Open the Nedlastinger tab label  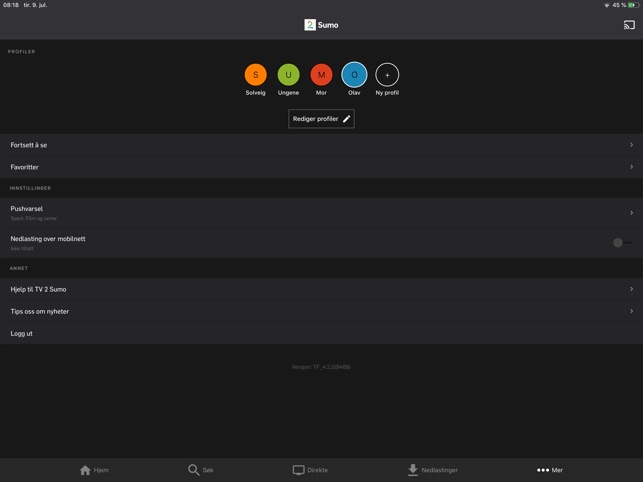point(440,470)
